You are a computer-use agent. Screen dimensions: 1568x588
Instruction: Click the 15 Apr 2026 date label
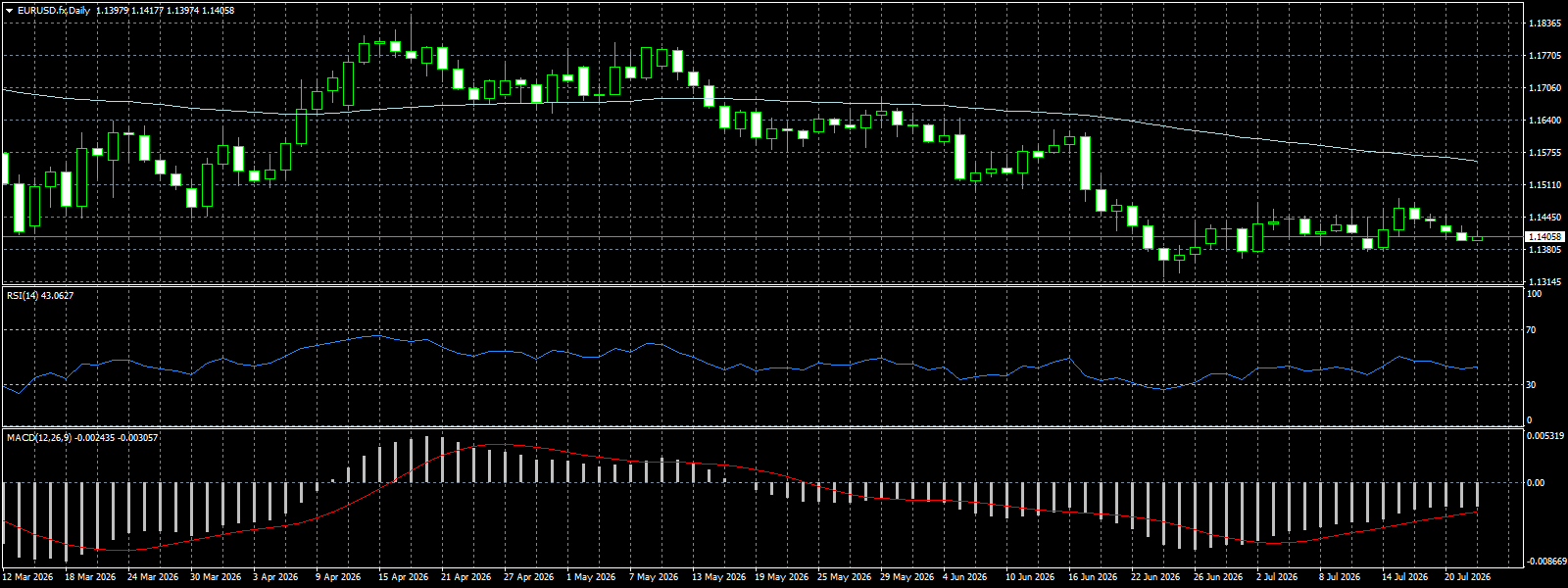[x=404, y=577]
